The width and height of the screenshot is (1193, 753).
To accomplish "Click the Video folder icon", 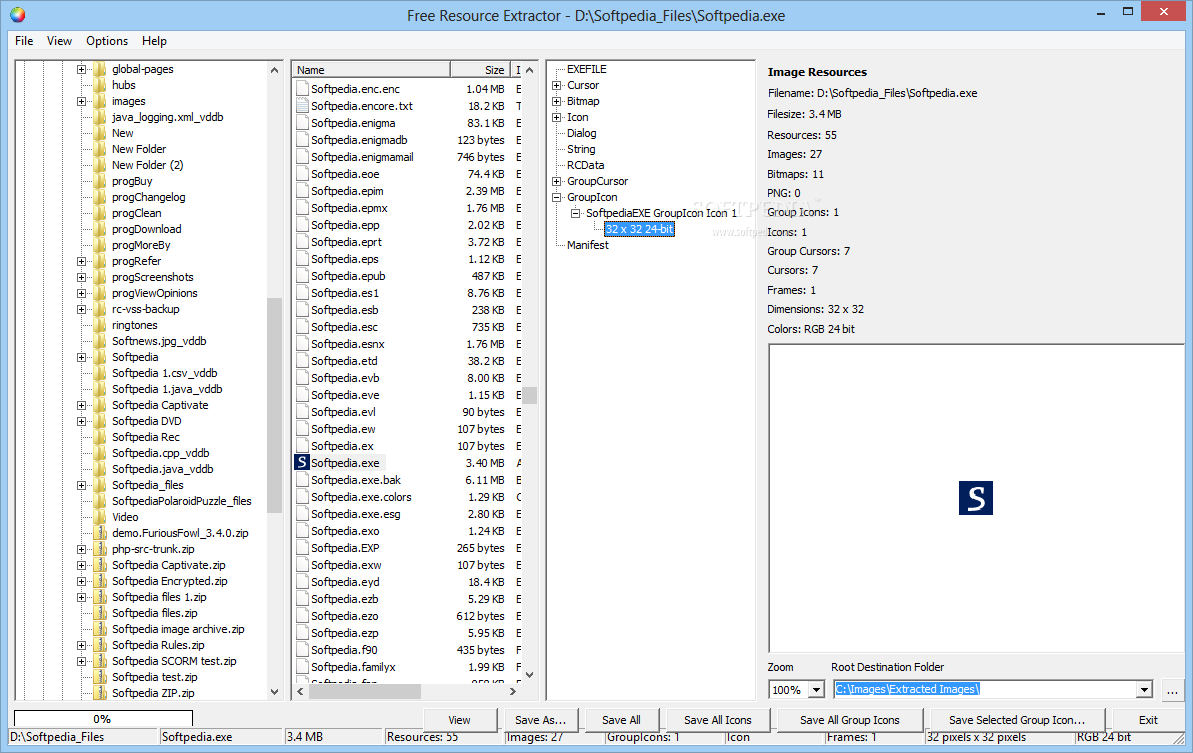I will pos(100,516).
